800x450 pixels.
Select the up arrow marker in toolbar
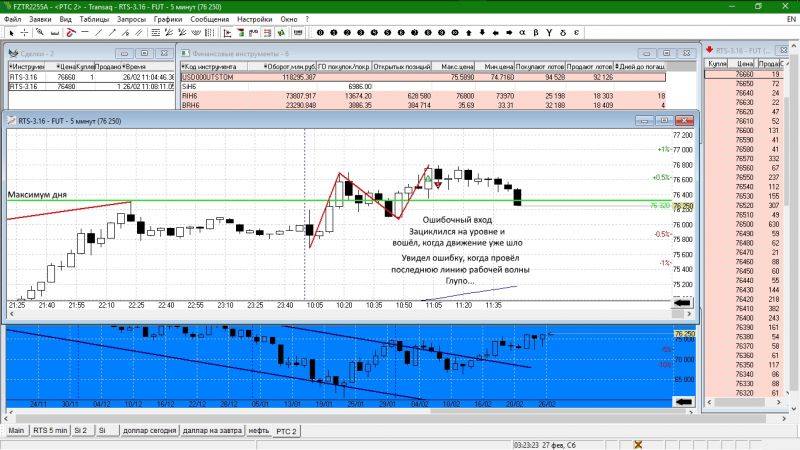coord(468,33)
